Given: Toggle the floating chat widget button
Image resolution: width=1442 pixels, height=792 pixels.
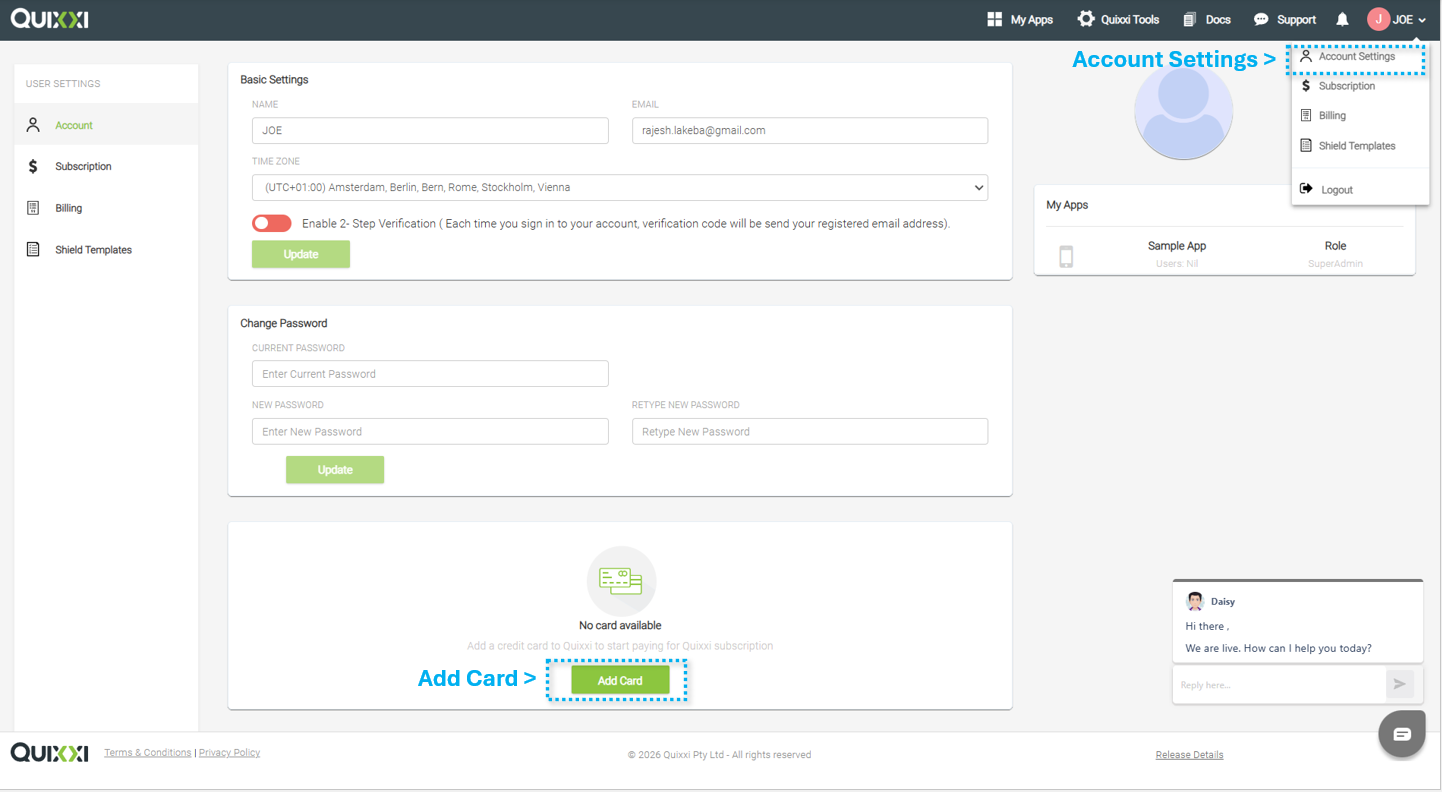Looking at the screenshot, I should click(x=1402, y=734).
